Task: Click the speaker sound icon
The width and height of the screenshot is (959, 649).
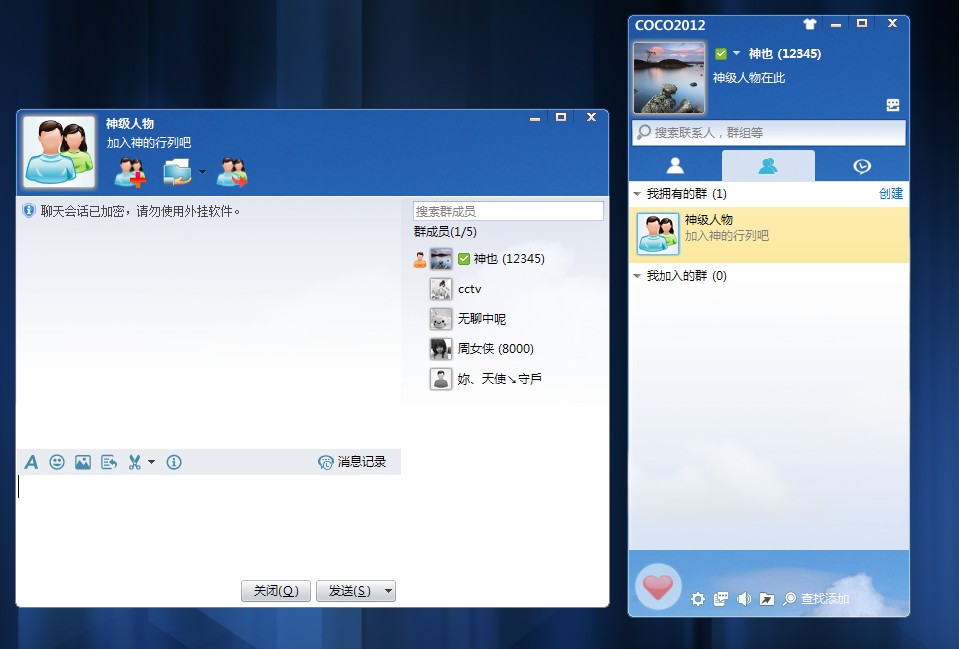Action: click(743, 599)
